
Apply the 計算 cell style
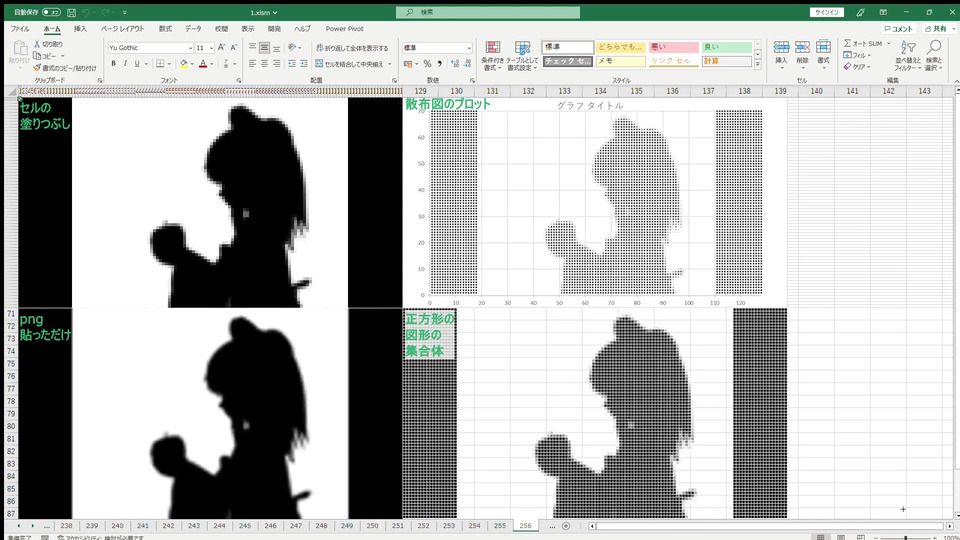[727, 61]
